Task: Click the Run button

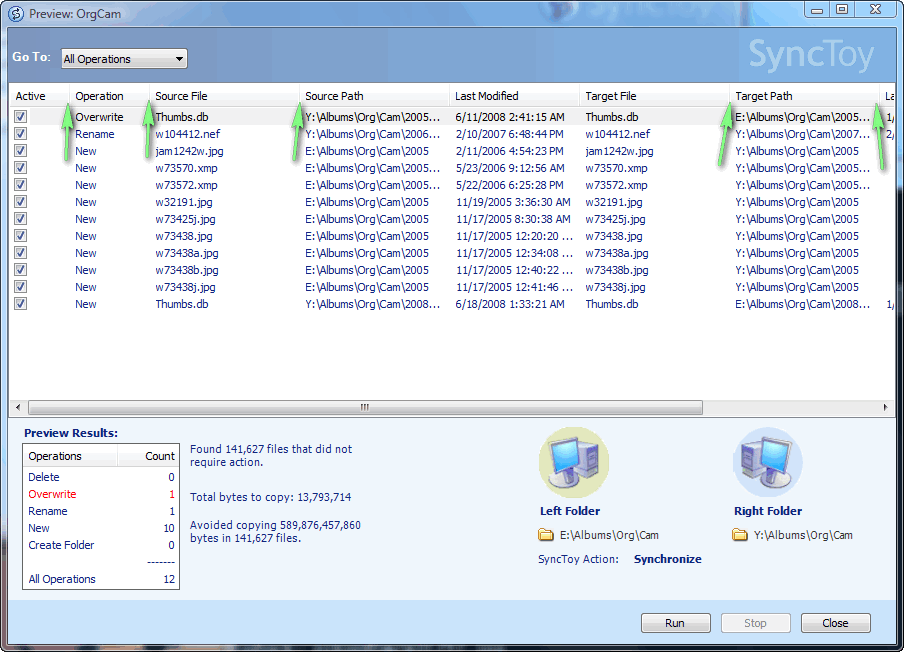Action: (x=675, y=623)
